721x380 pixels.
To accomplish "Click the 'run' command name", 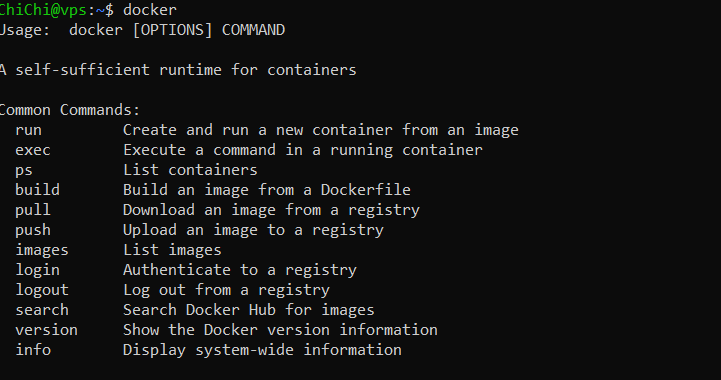I will (x=29, y=130).
